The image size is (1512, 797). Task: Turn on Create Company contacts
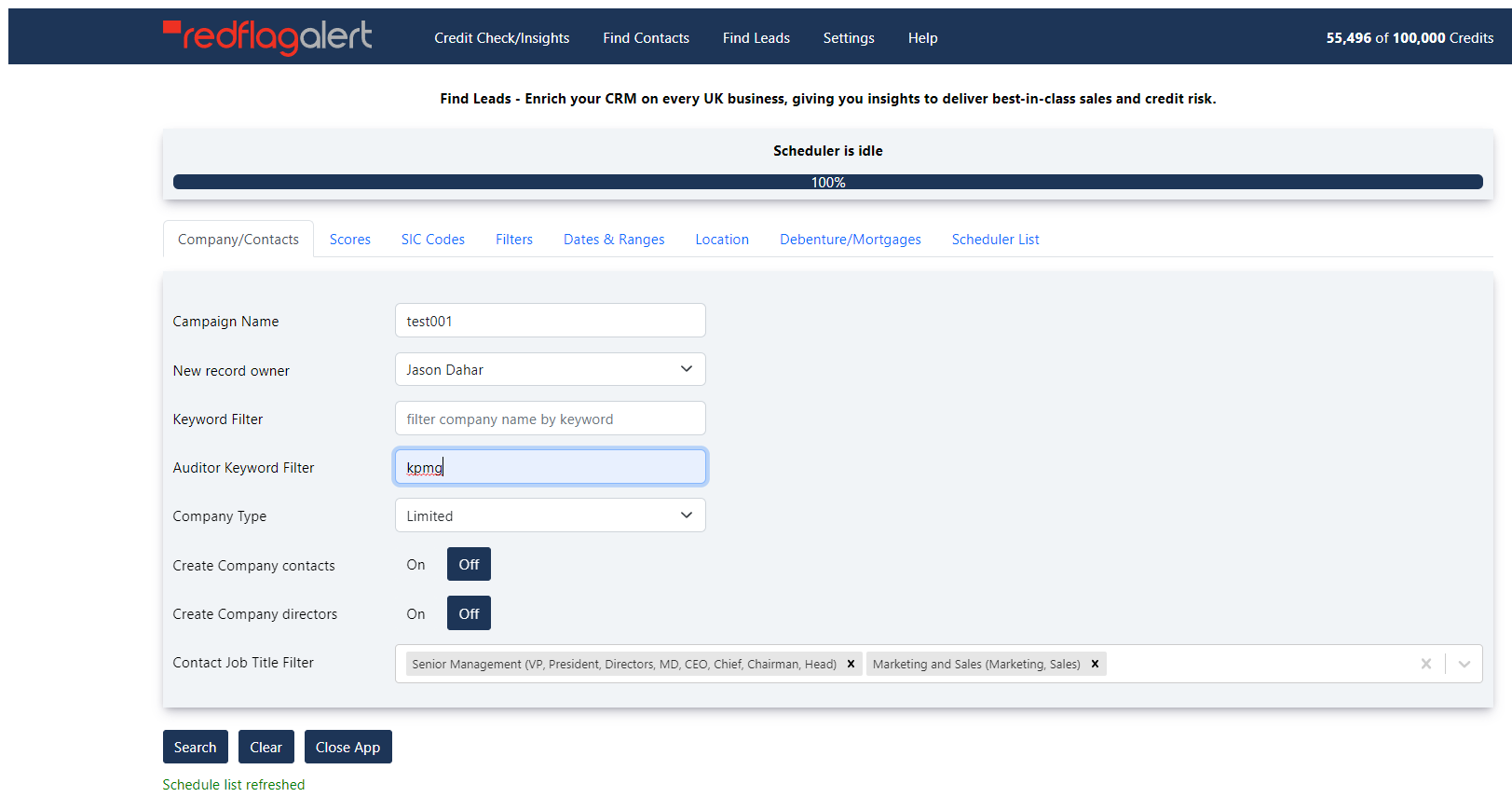[x=415, y=564]
